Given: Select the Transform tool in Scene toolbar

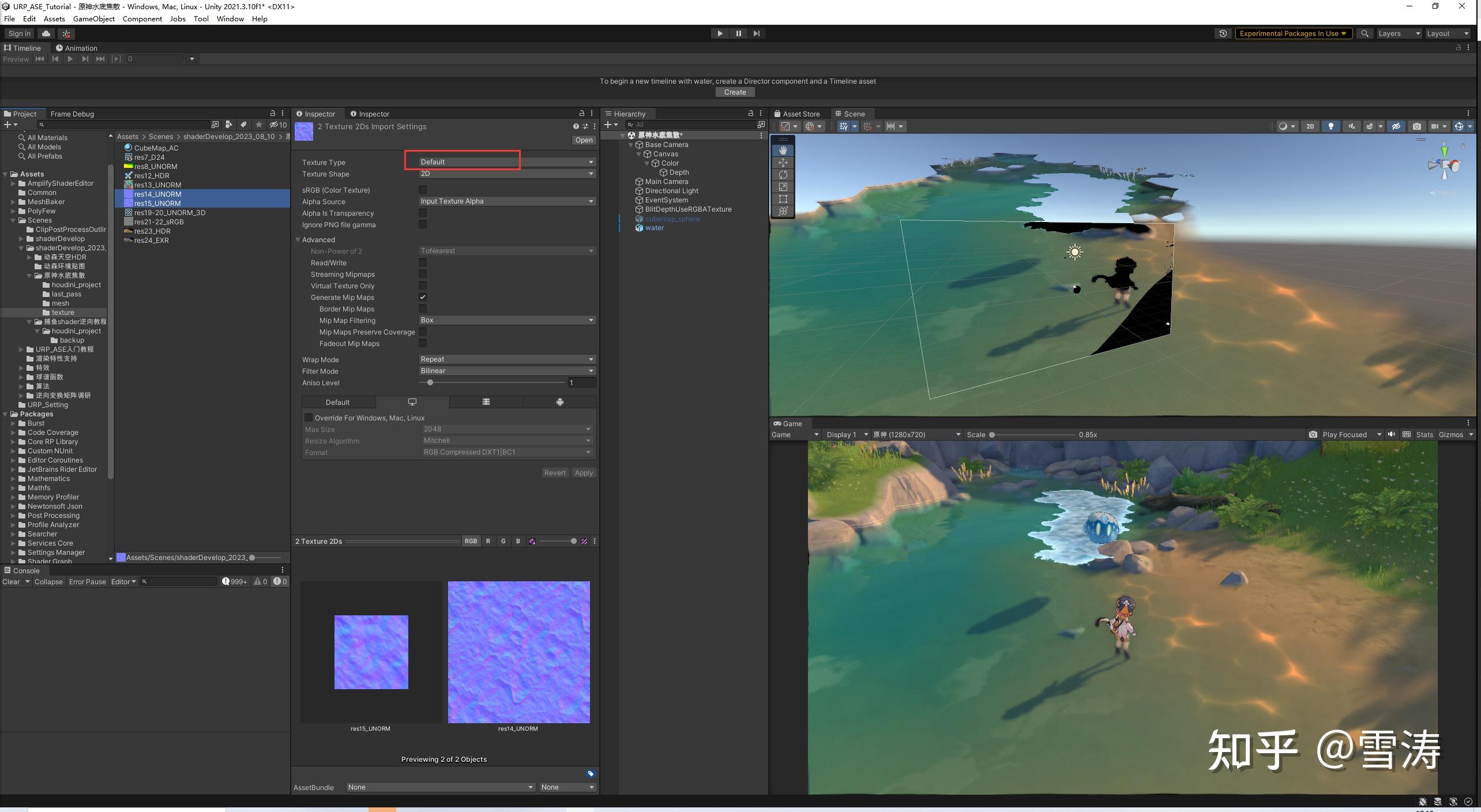Looking at the screenshot, I should pyautogui.click(x=783, y=211).
